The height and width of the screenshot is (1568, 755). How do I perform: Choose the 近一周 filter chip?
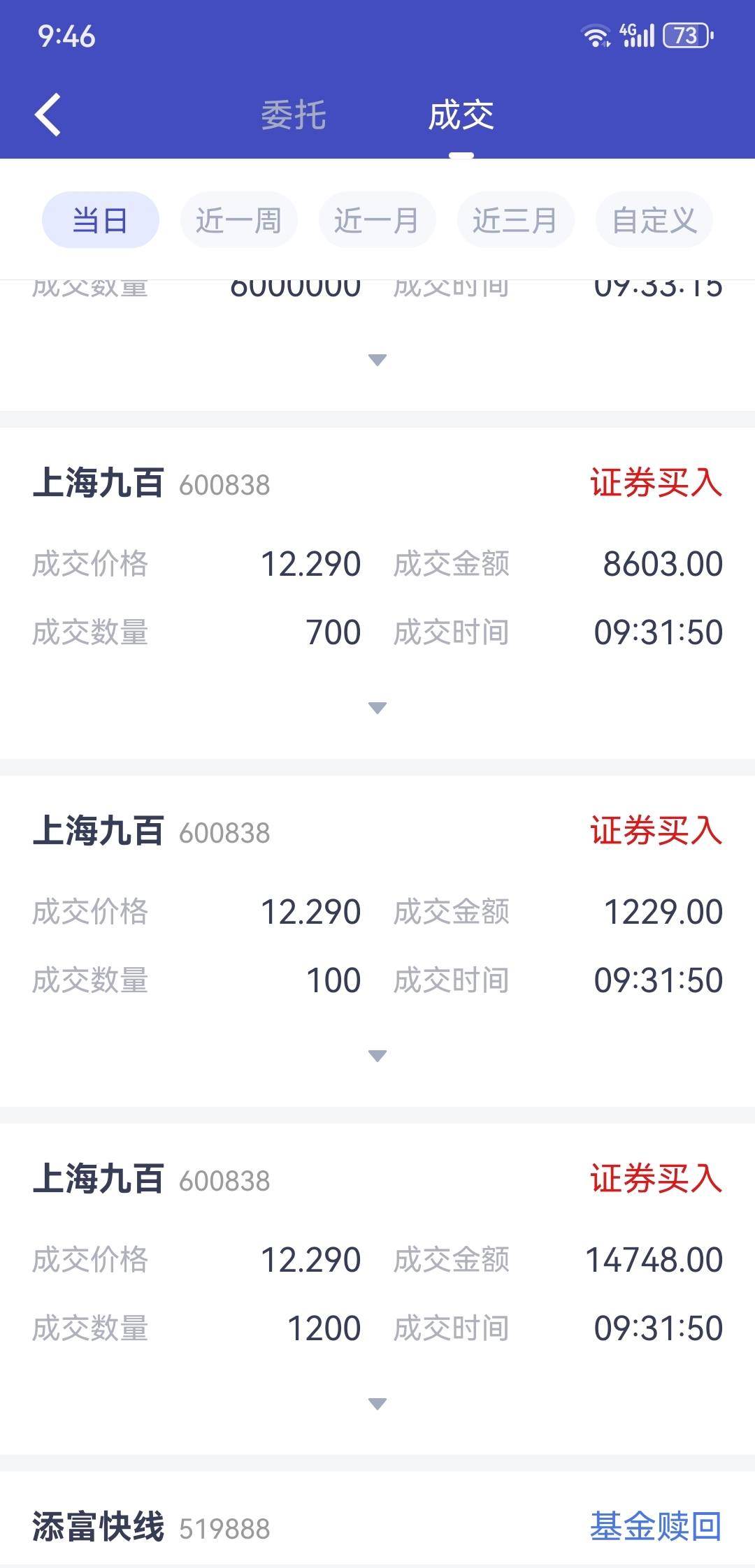coord(239,220)
